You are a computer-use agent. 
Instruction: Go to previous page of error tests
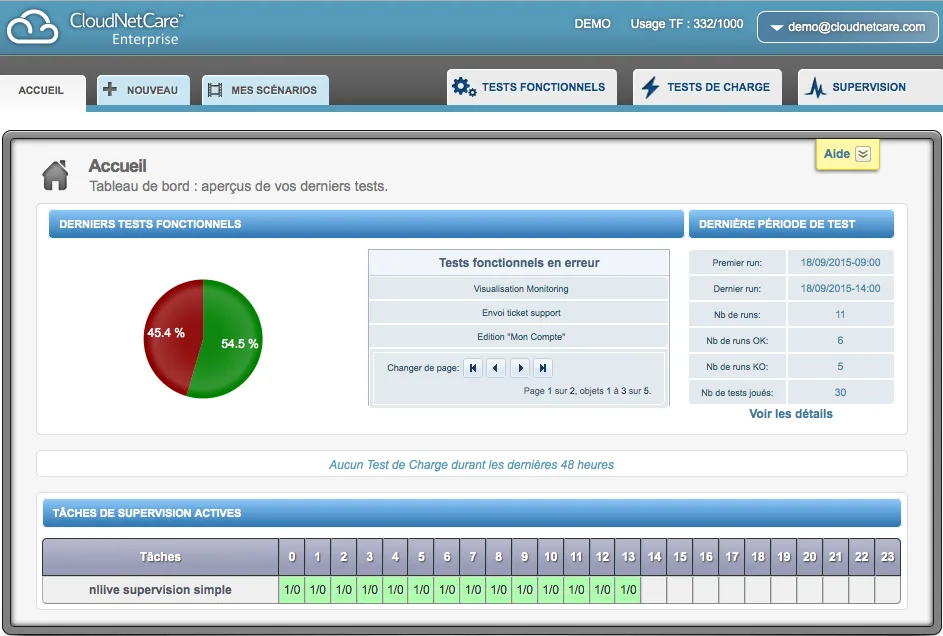point(496,368)
